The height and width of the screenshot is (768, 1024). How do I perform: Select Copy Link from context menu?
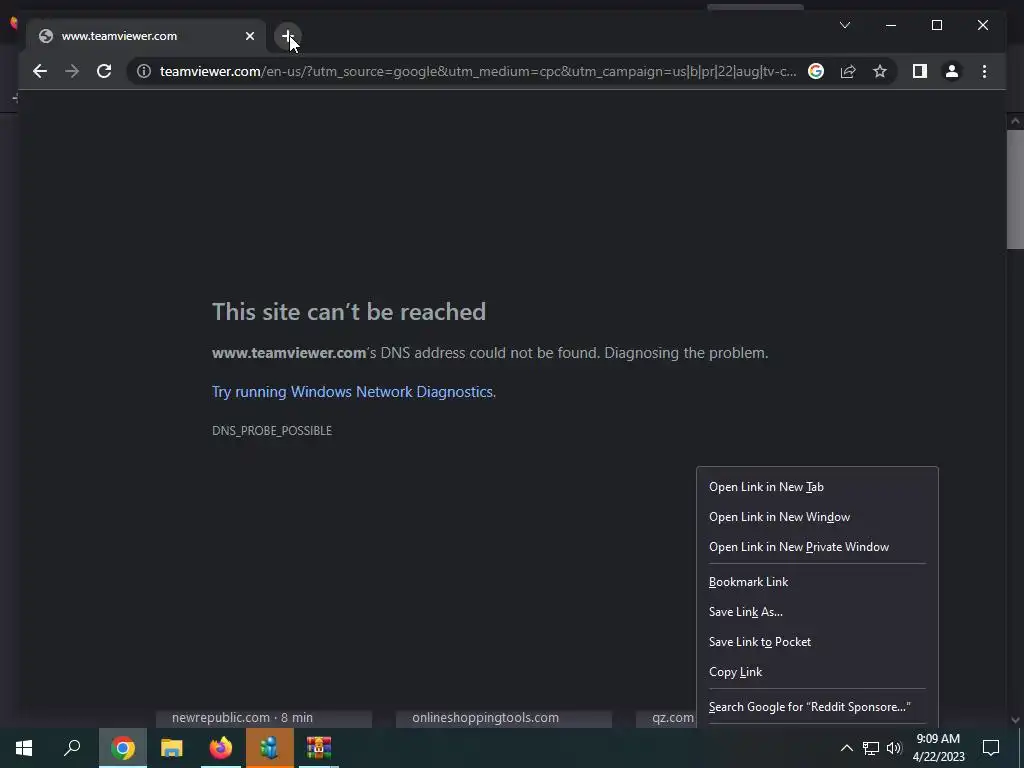[817, 671]
